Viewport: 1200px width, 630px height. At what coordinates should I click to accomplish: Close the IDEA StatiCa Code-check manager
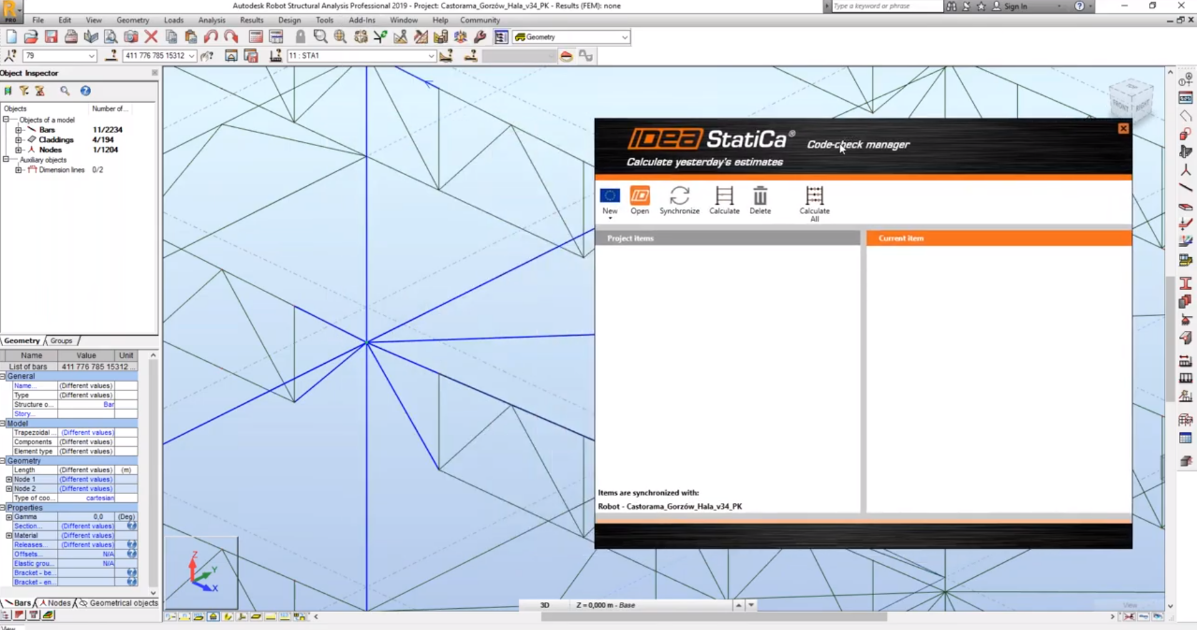click(1123, 128)
